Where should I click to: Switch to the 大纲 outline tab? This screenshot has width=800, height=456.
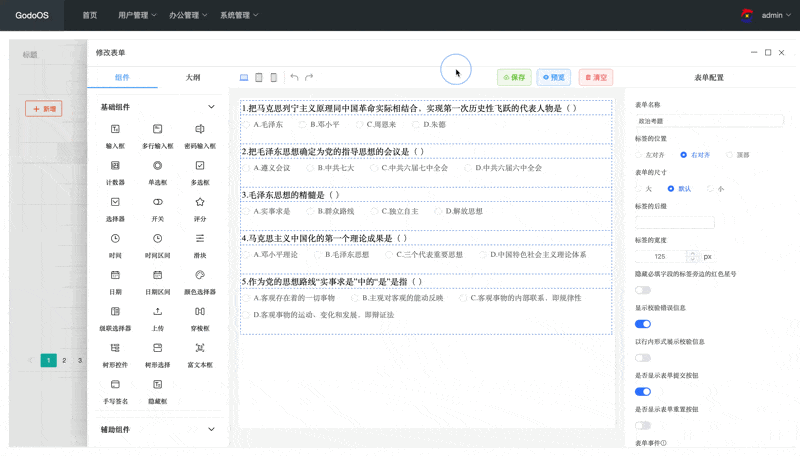click(x=192, y=77)
